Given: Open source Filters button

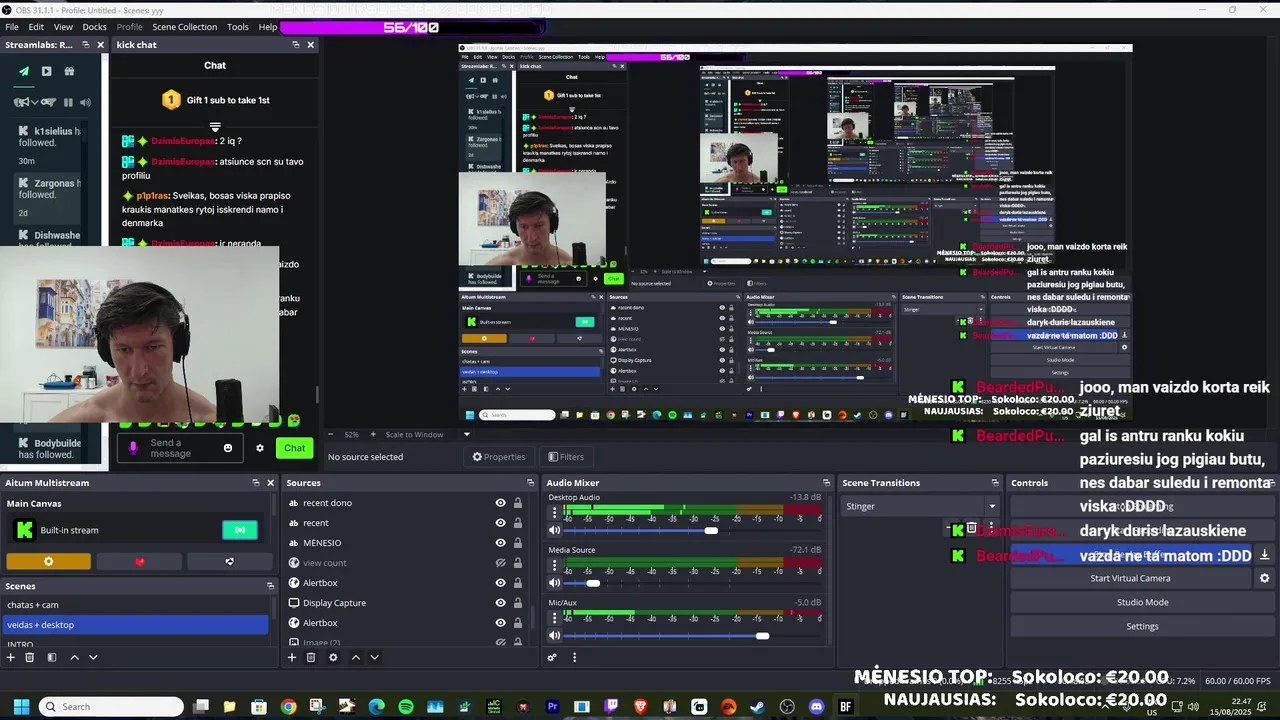Looking at the screenshot, I should coord(566,457).
